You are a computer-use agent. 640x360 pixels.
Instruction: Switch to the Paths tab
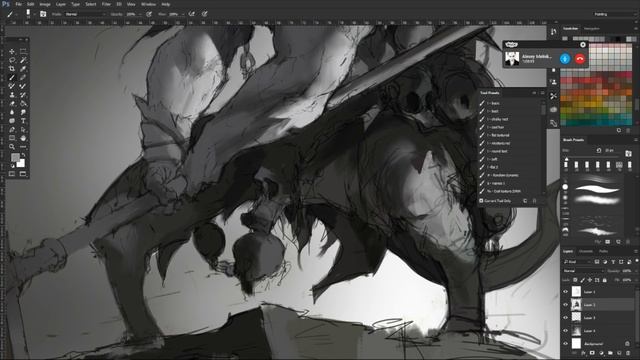[603, 251]
